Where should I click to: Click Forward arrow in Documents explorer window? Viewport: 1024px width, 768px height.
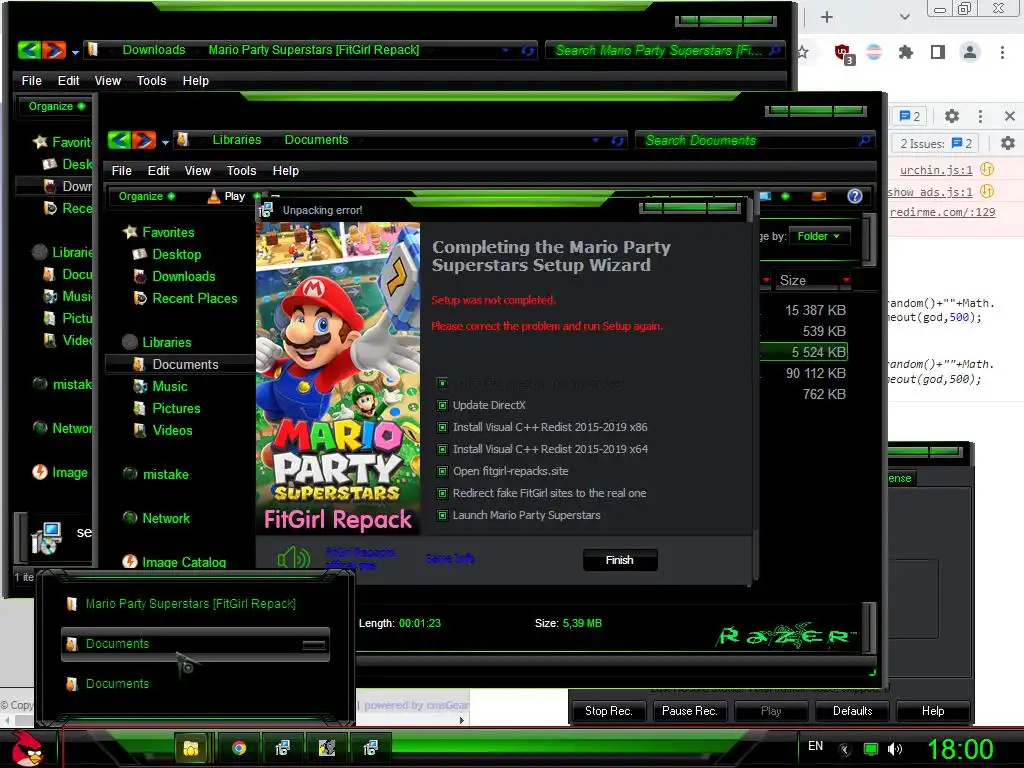144,140
